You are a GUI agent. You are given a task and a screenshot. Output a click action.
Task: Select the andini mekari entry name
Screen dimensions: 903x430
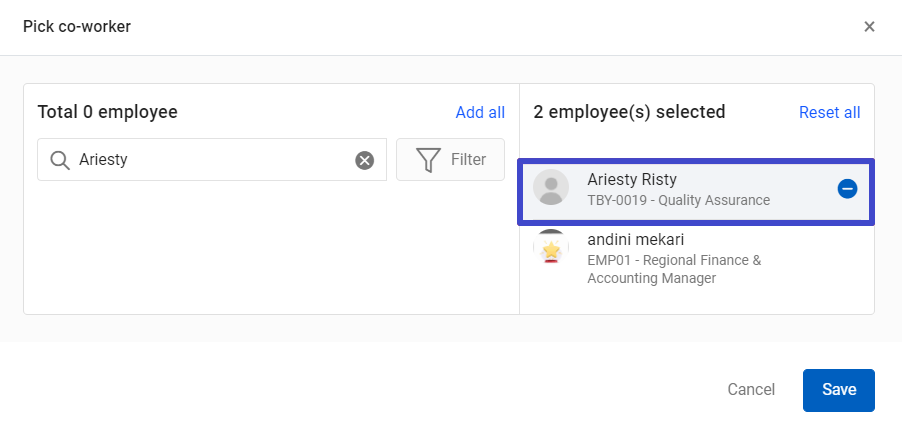click(x=635, y=239)
